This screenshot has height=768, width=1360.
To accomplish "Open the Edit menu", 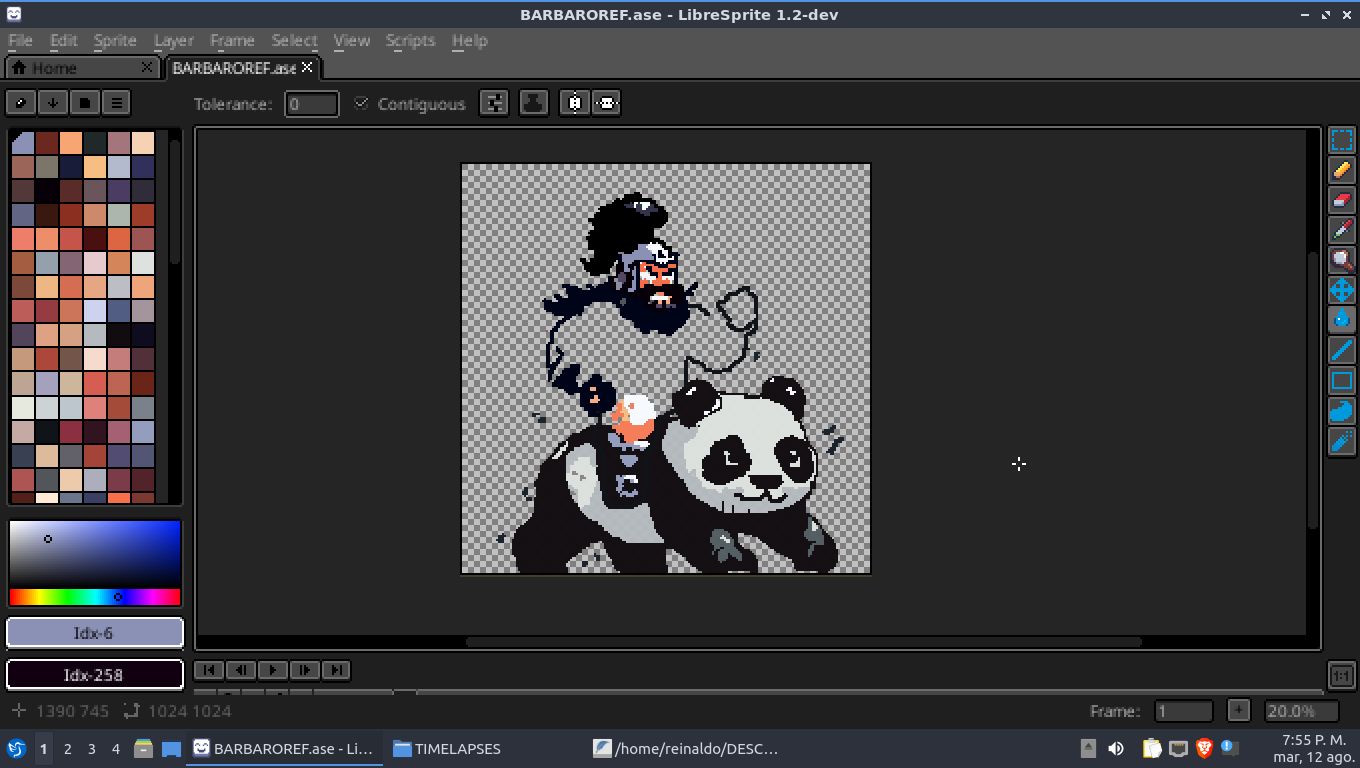I will pos(63,40).
